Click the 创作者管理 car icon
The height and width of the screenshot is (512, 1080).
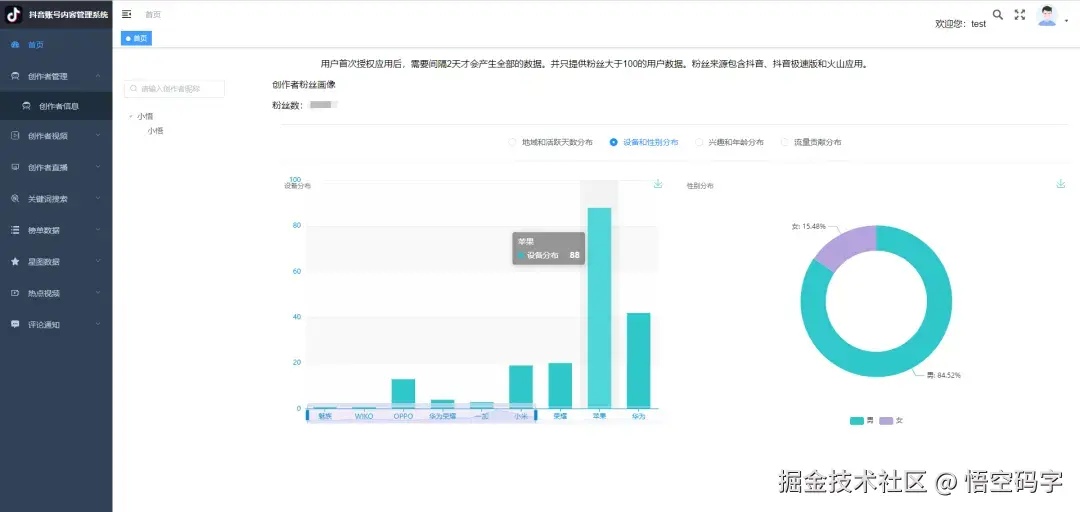pyautogui.click(x=15, y=76)
